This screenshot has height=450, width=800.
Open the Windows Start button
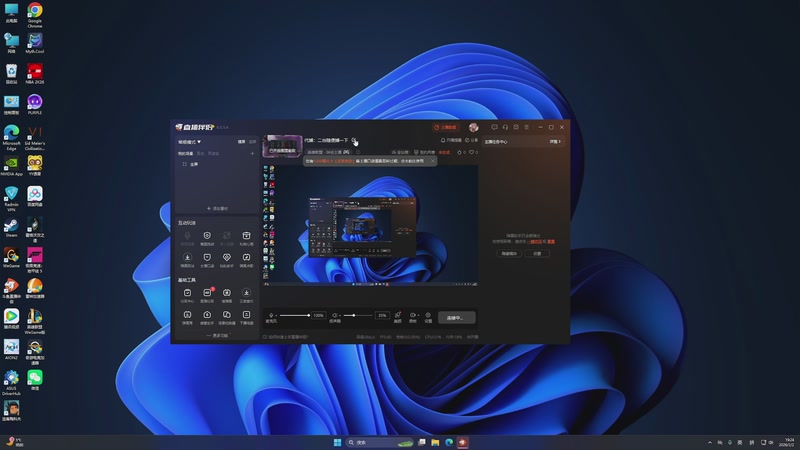point(337,442)
